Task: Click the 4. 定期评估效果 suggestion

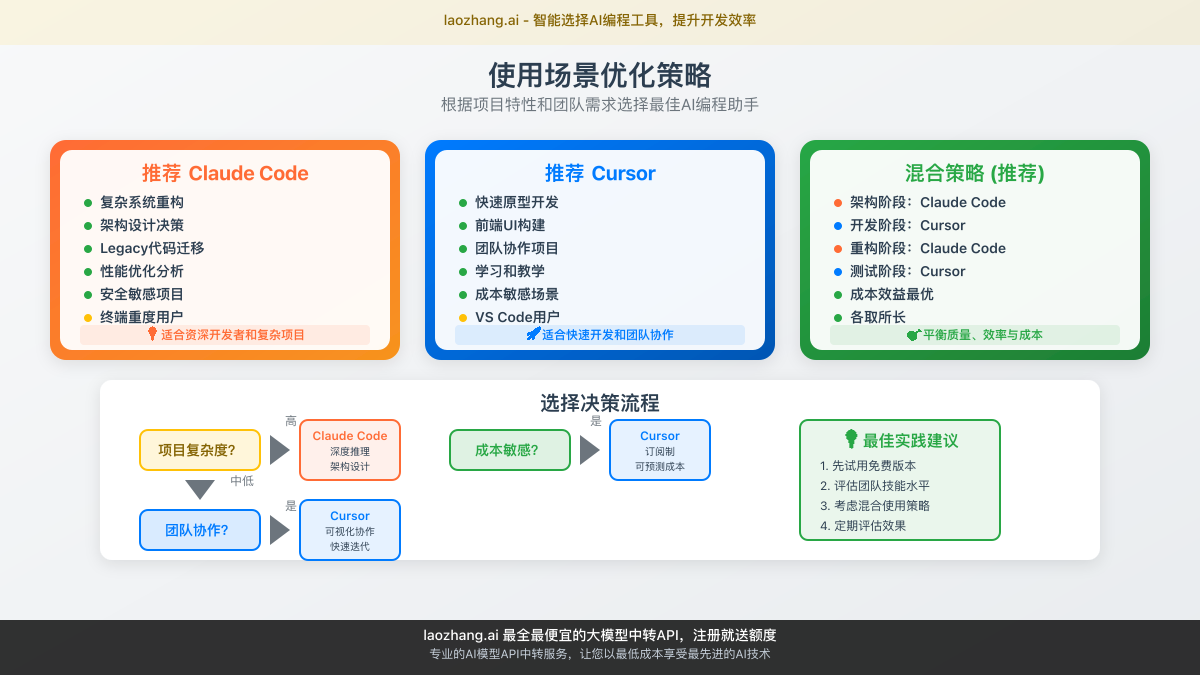Action: [x=862, y=525]
